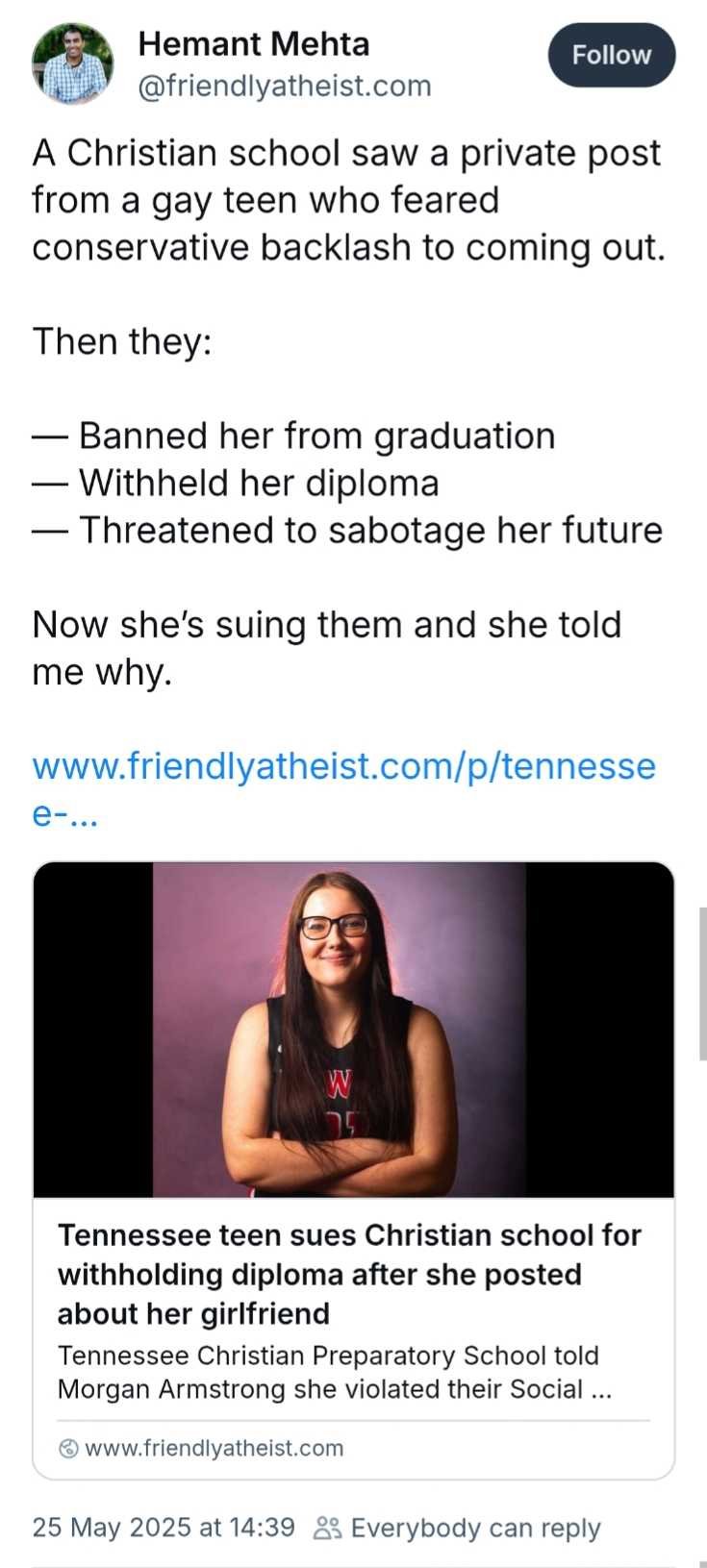Open the 25 May 2025 at 14:39 timestamp
This screenshot has height=1568, width=707.
click(x=164, y=1528)
